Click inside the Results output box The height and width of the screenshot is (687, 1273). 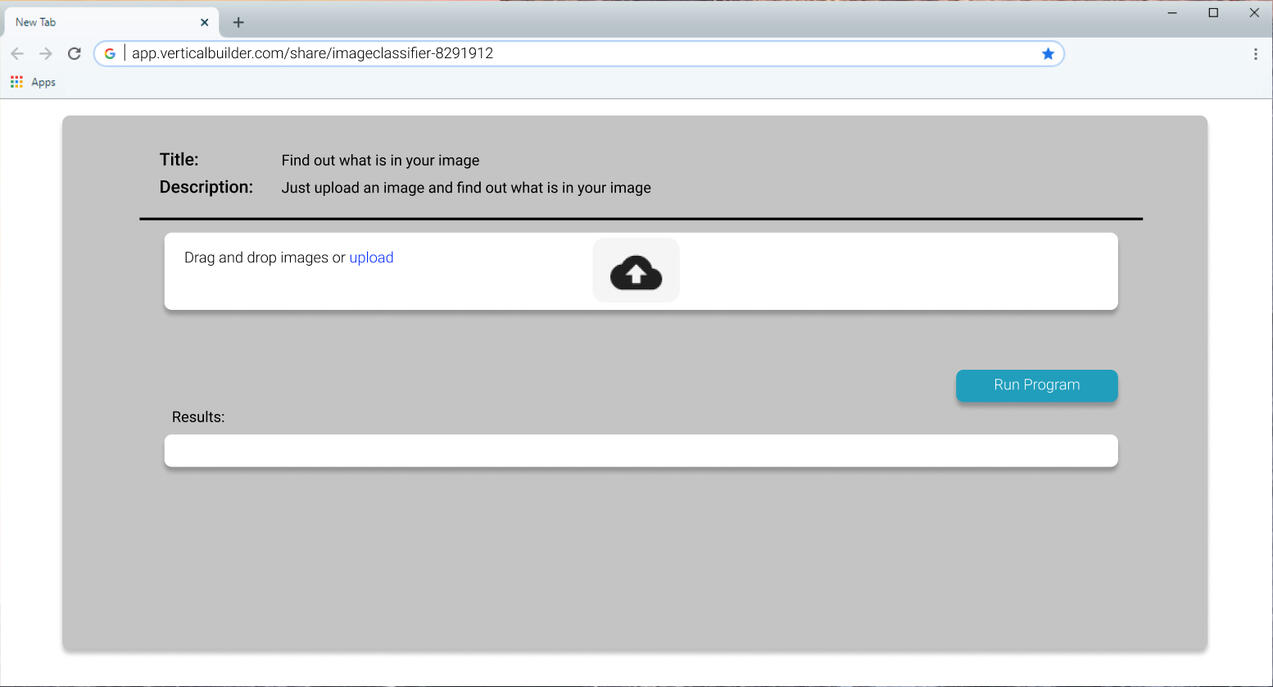pos(640,450)
